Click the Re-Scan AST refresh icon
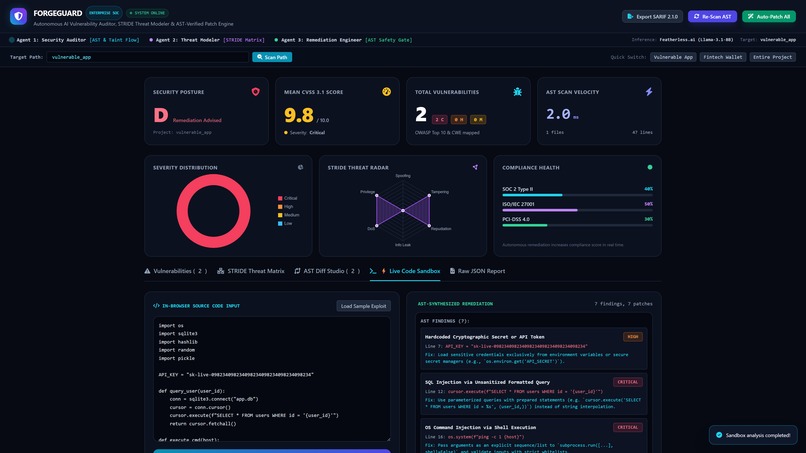 [x=697, y=16]
